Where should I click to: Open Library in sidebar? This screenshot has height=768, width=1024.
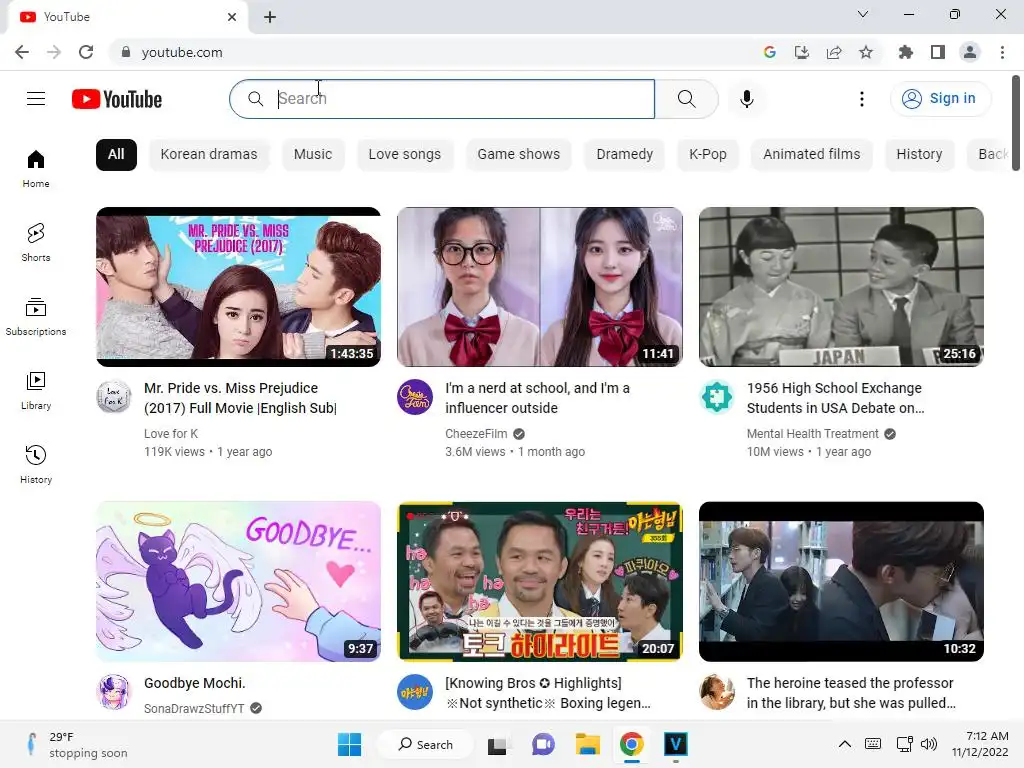[36, 391]
